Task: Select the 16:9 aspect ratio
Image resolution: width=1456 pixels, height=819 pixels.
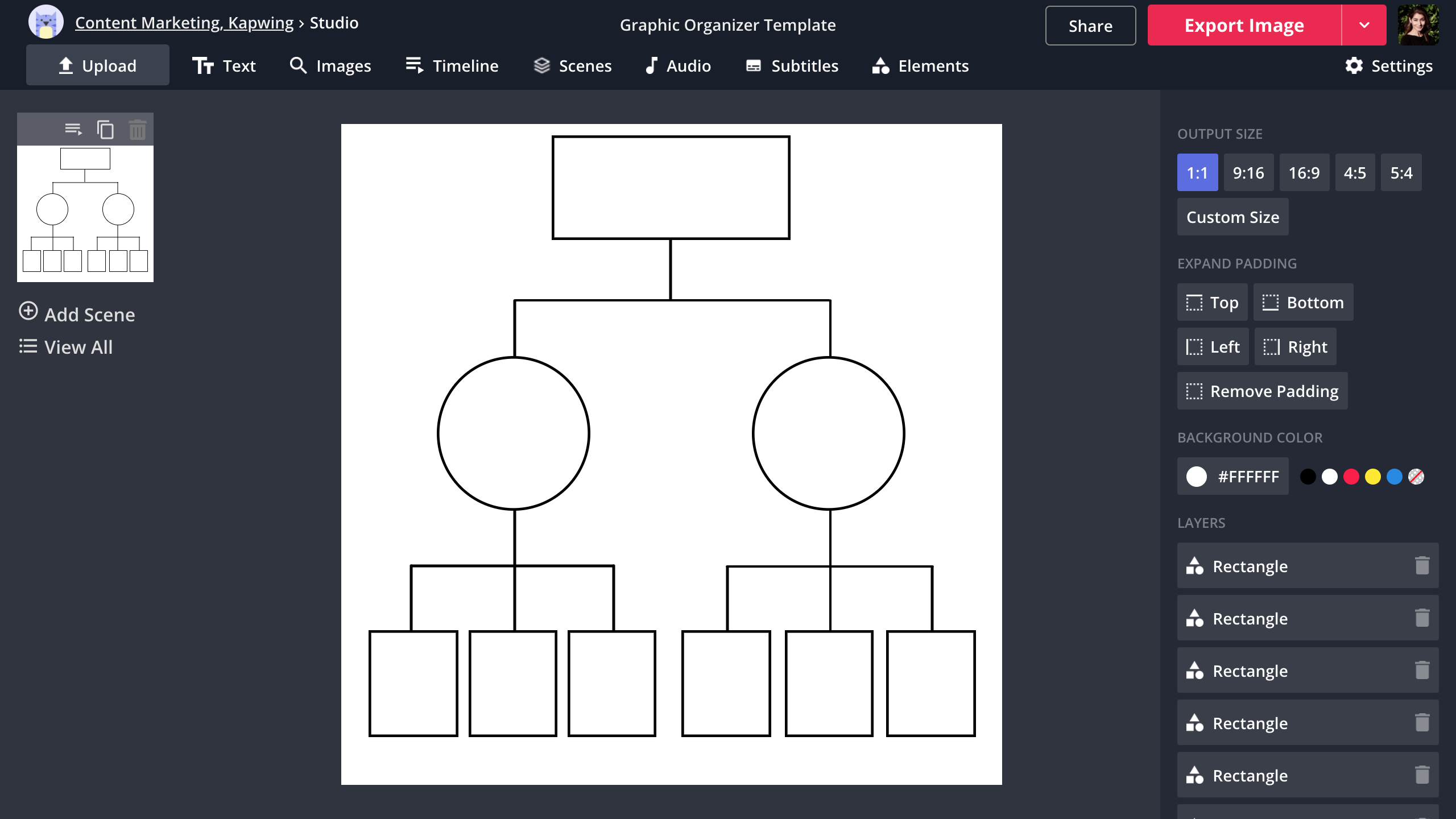Action: click(1304, 172)
